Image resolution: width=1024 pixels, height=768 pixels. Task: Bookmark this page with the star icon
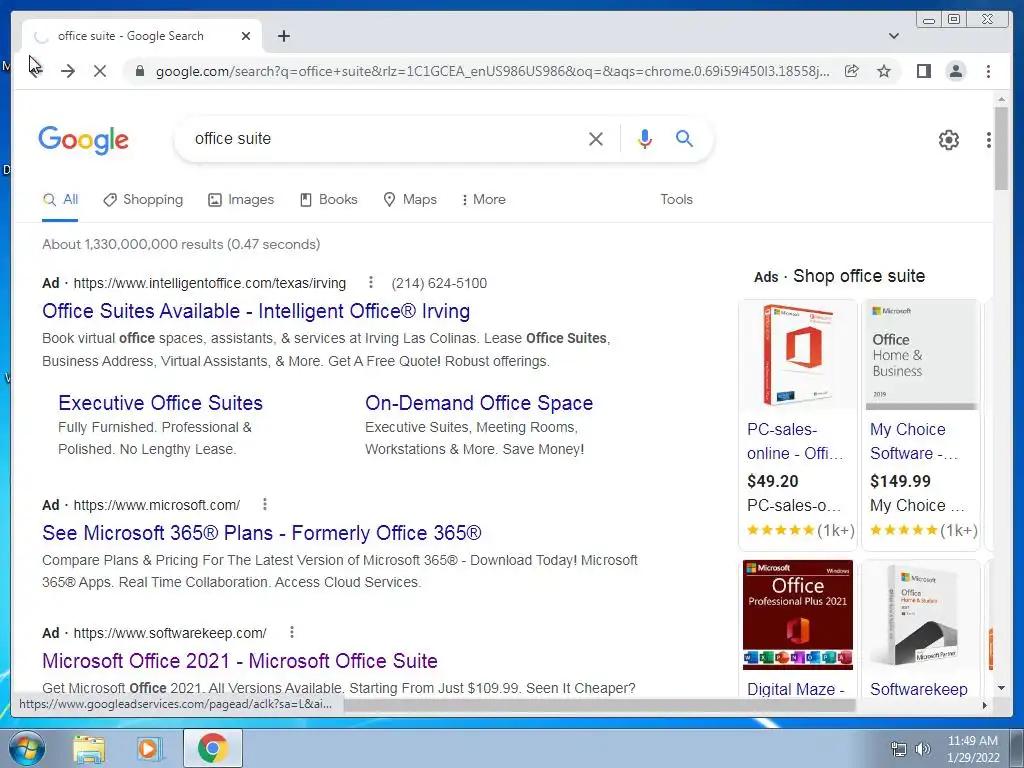[884, 71]
